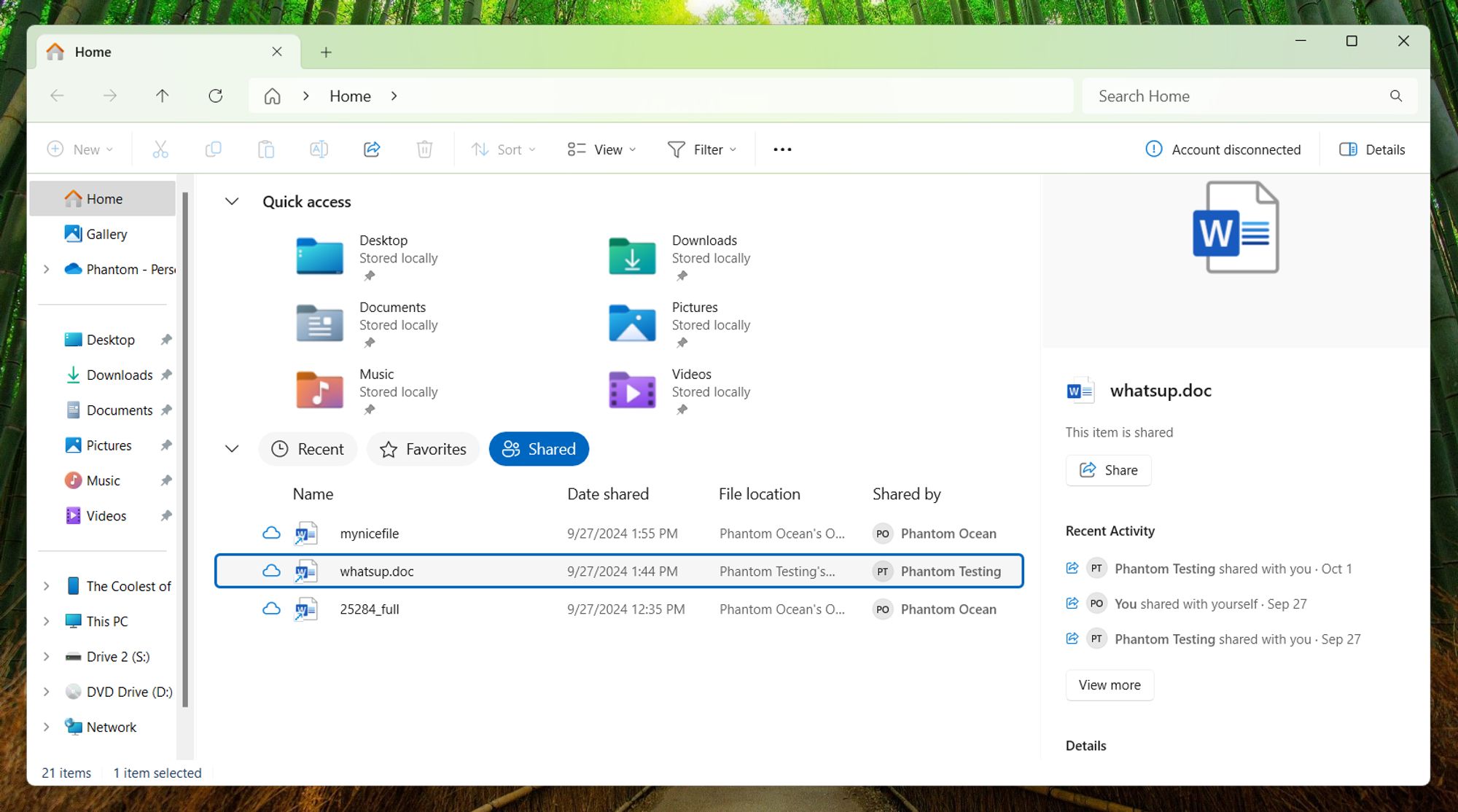
Task: Click the search magnifier icon
Action: (x=1396, y=95)
